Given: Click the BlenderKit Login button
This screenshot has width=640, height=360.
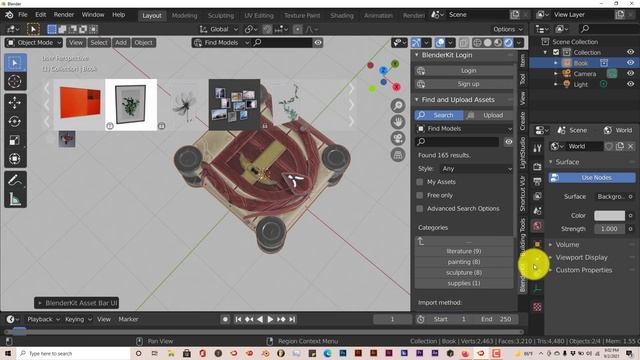Looking at the screenshot, I should (x=464, y=71).
